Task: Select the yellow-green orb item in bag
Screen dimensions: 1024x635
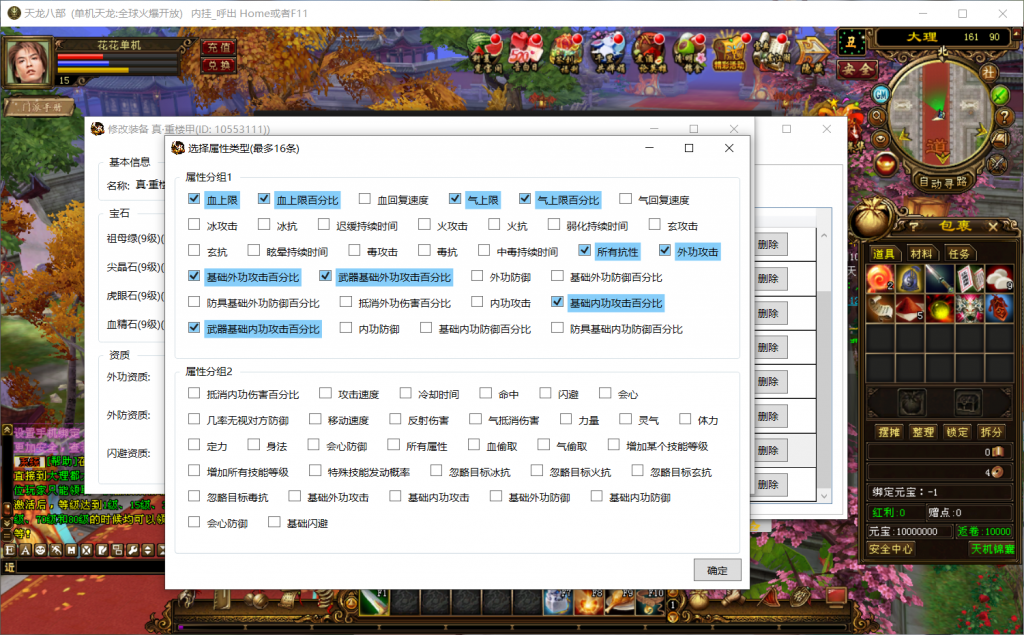Action: point(940,308)
